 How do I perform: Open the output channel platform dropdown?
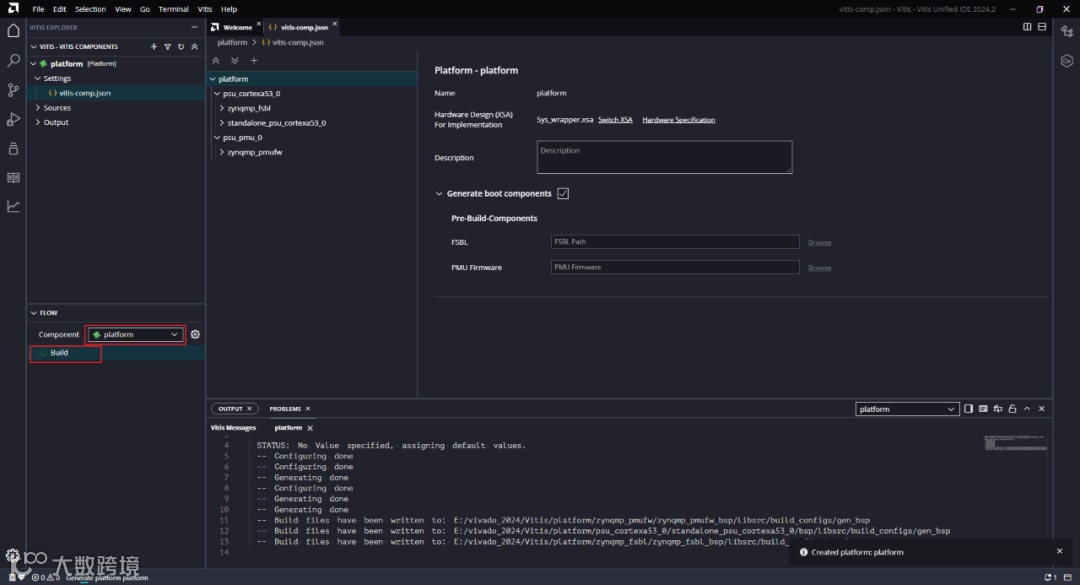coord(907,409)
